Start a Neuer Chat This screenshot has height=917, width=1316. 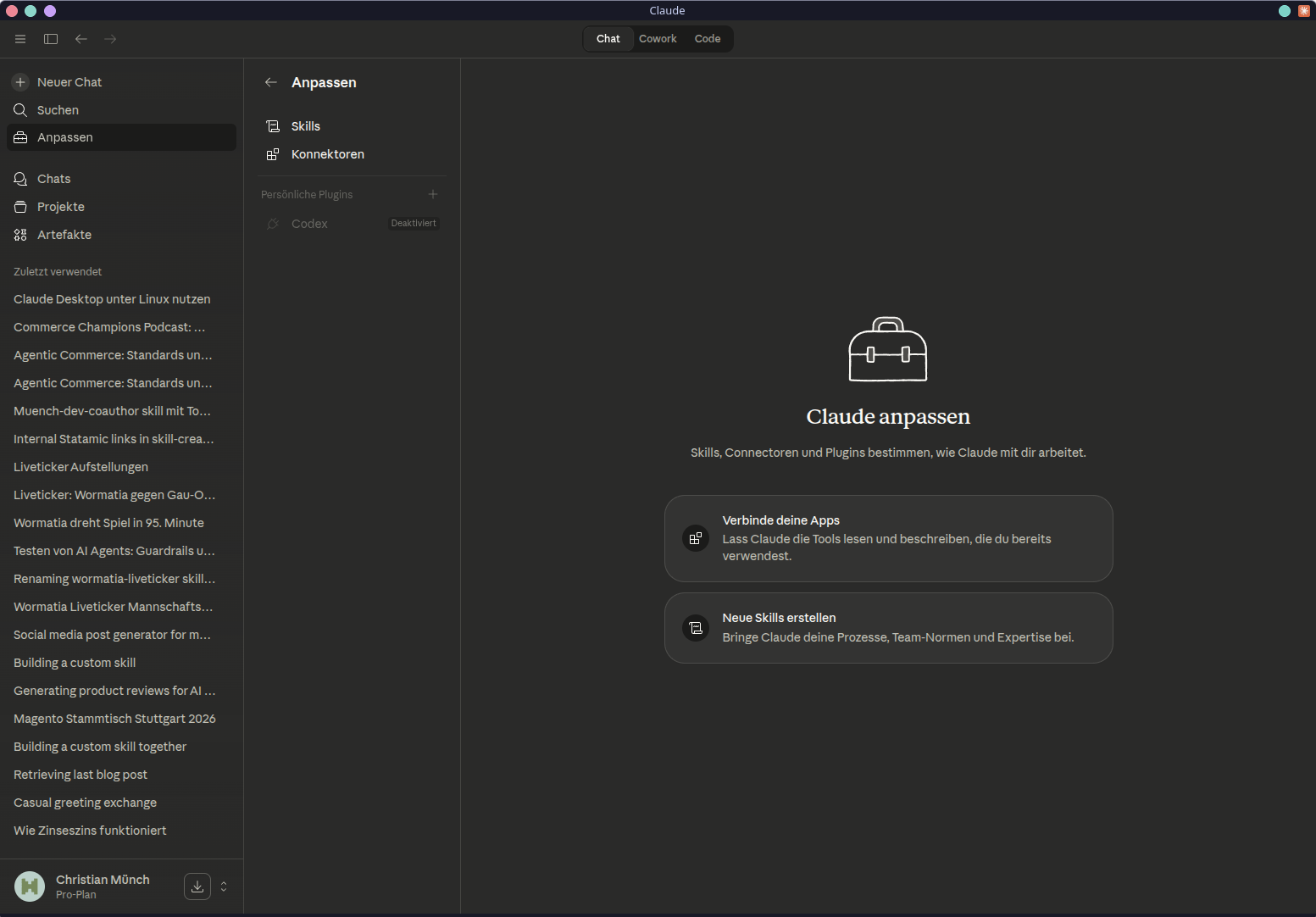point(69,81)
